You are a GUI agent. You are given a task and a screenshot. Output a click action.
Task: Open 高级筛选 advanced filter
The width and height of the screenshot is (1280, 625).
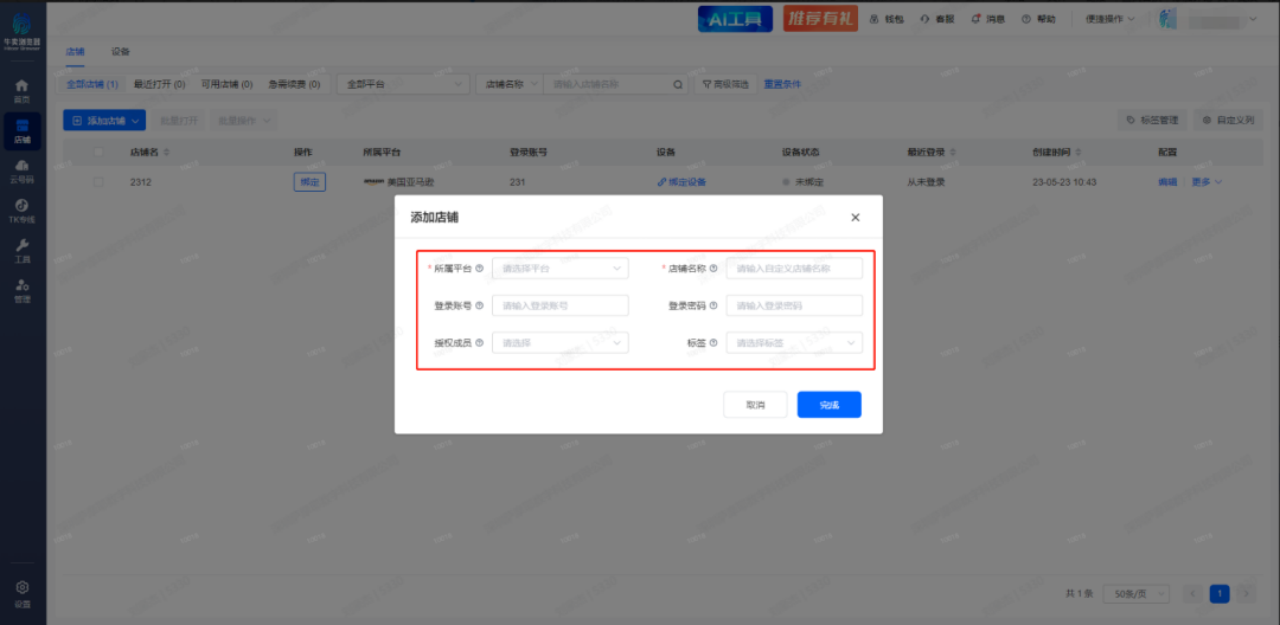(x=725, y=85)
